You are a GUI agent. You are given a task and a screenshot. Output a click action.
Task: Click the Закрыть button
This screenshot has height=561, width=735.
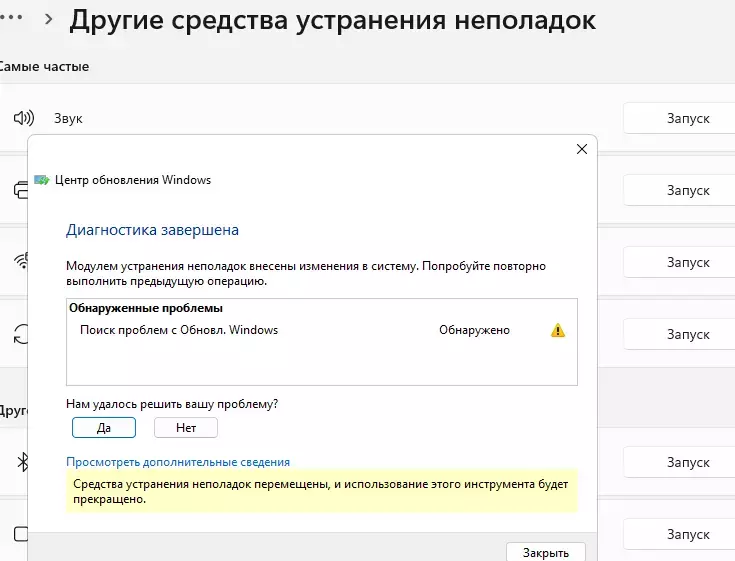pos(546,552)
